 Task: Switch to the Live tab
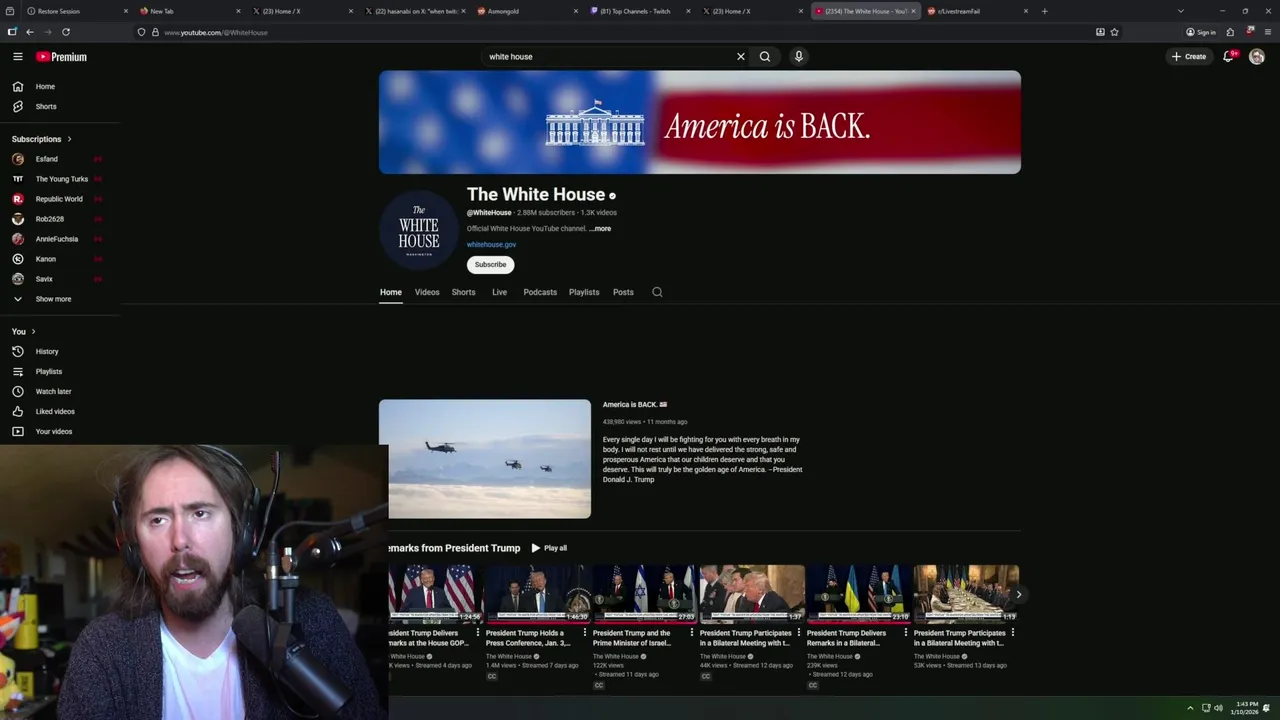point(499,292)
